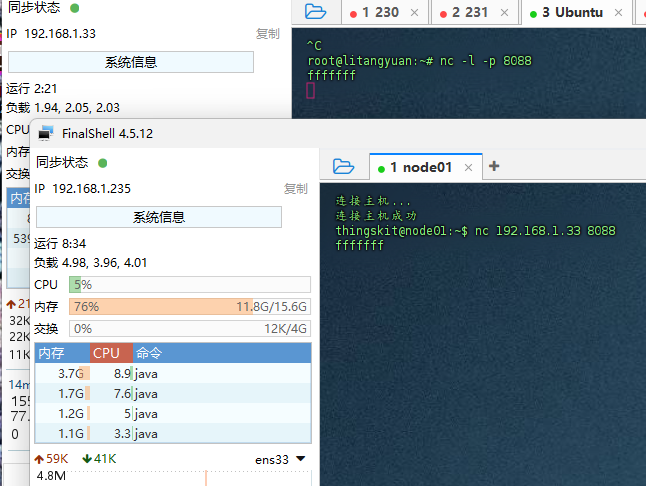Click the FinalShell app icon in the title bar
The image size is (646, 486).
click(46, 133)
